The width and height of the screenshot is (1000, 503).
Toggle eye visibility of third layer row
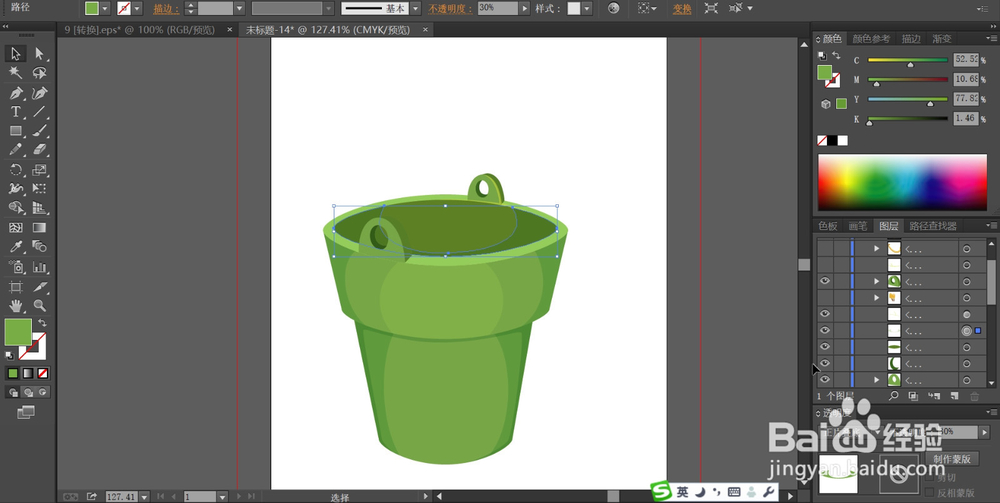tap(825, 282)
